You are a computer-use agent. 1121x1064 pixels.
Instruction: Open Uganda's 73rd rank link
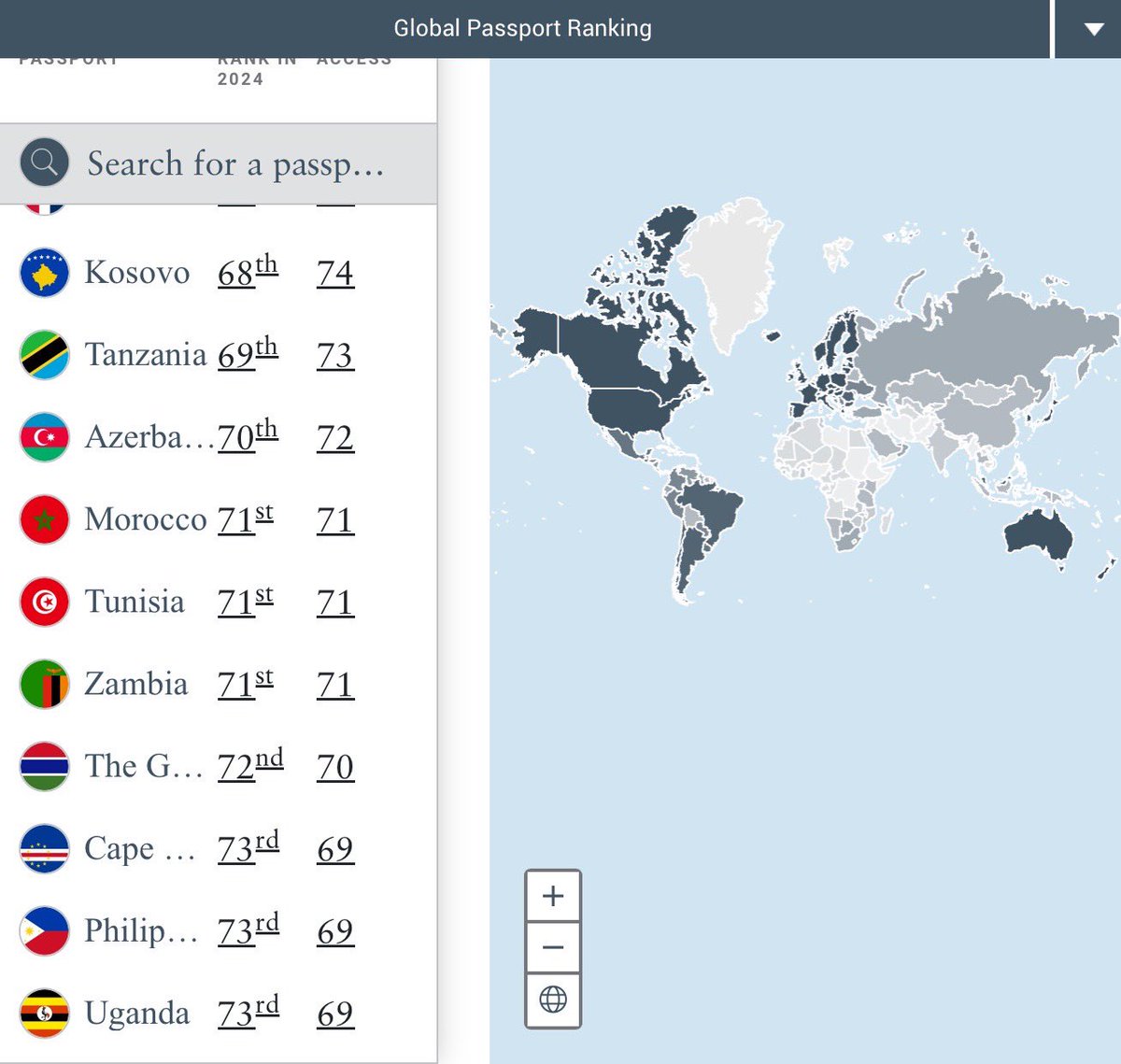(248, 1012)
